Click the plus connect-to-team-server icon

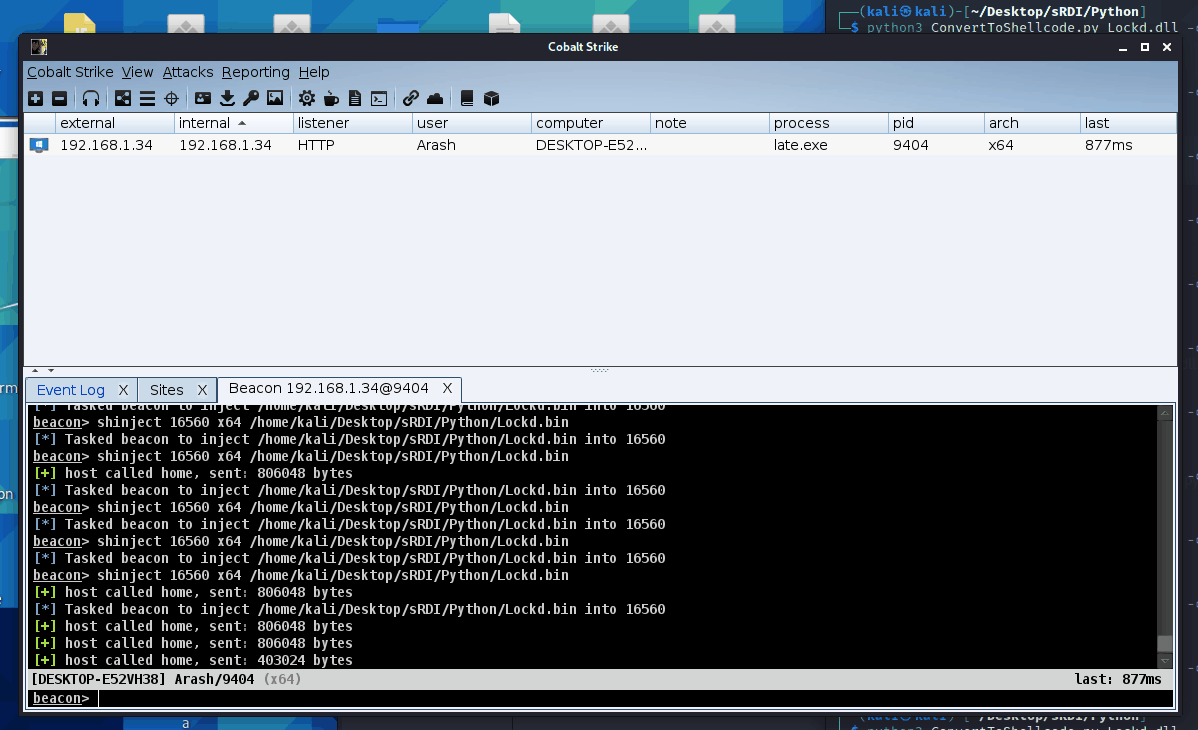coord(35,99)
